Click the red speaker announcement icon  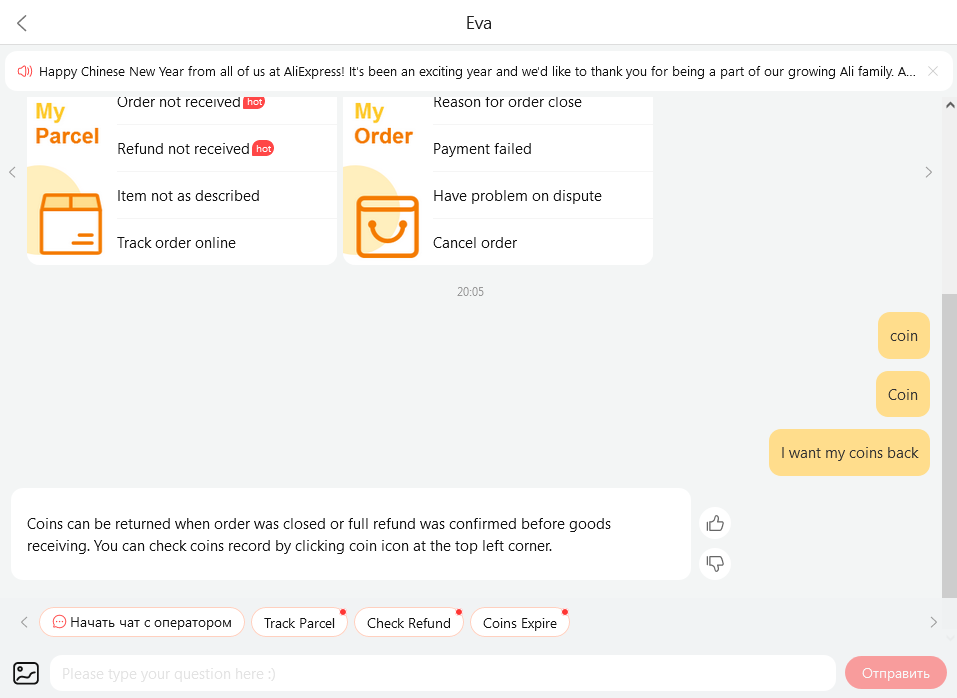(x=24, y=71)
